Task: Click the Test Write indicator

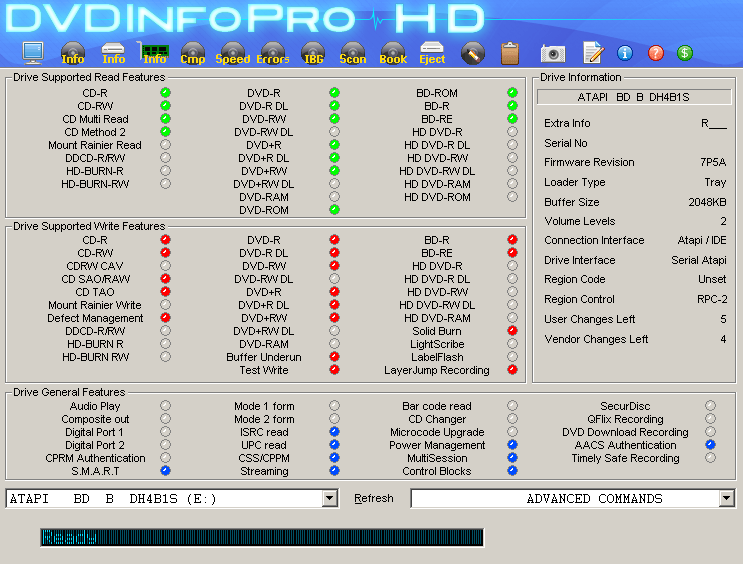Action: 334,369
